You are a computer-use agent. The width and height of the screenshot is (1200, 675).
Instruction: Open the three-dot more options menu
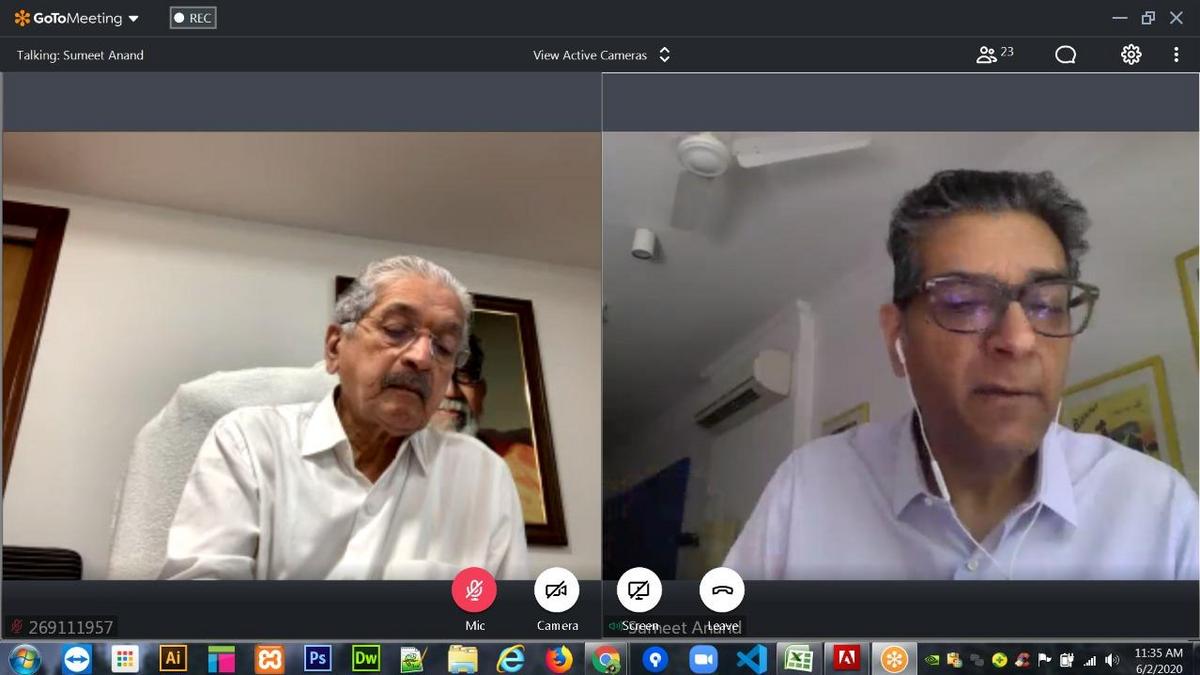coord(1176,55)
